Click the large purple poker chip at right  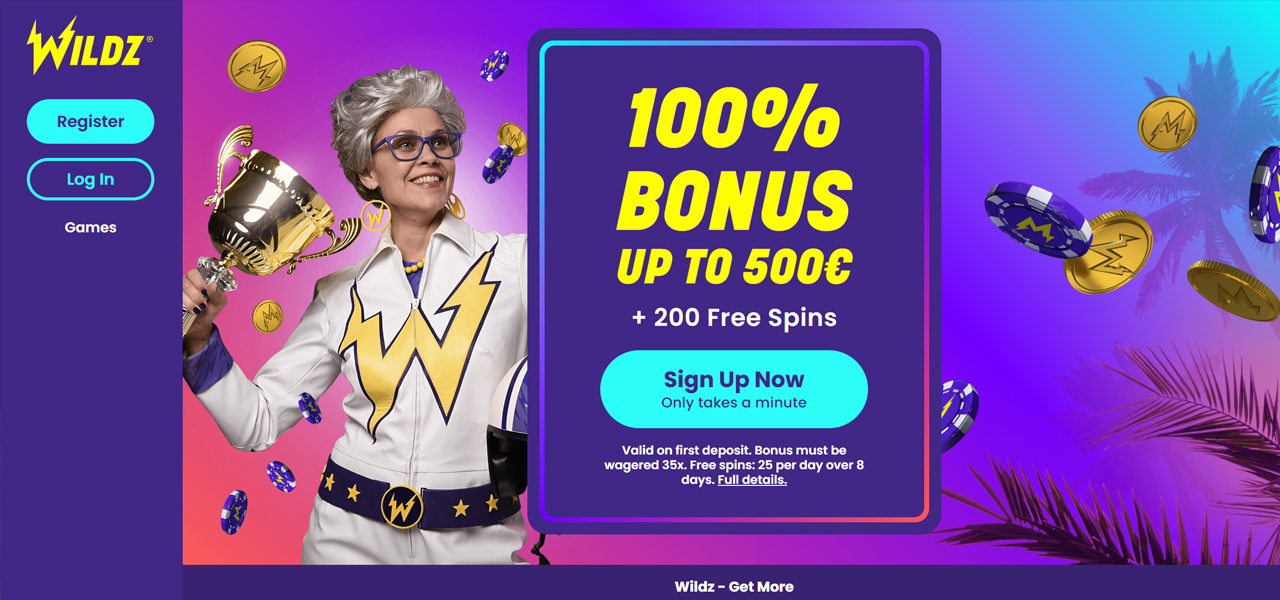point(1036,221)
